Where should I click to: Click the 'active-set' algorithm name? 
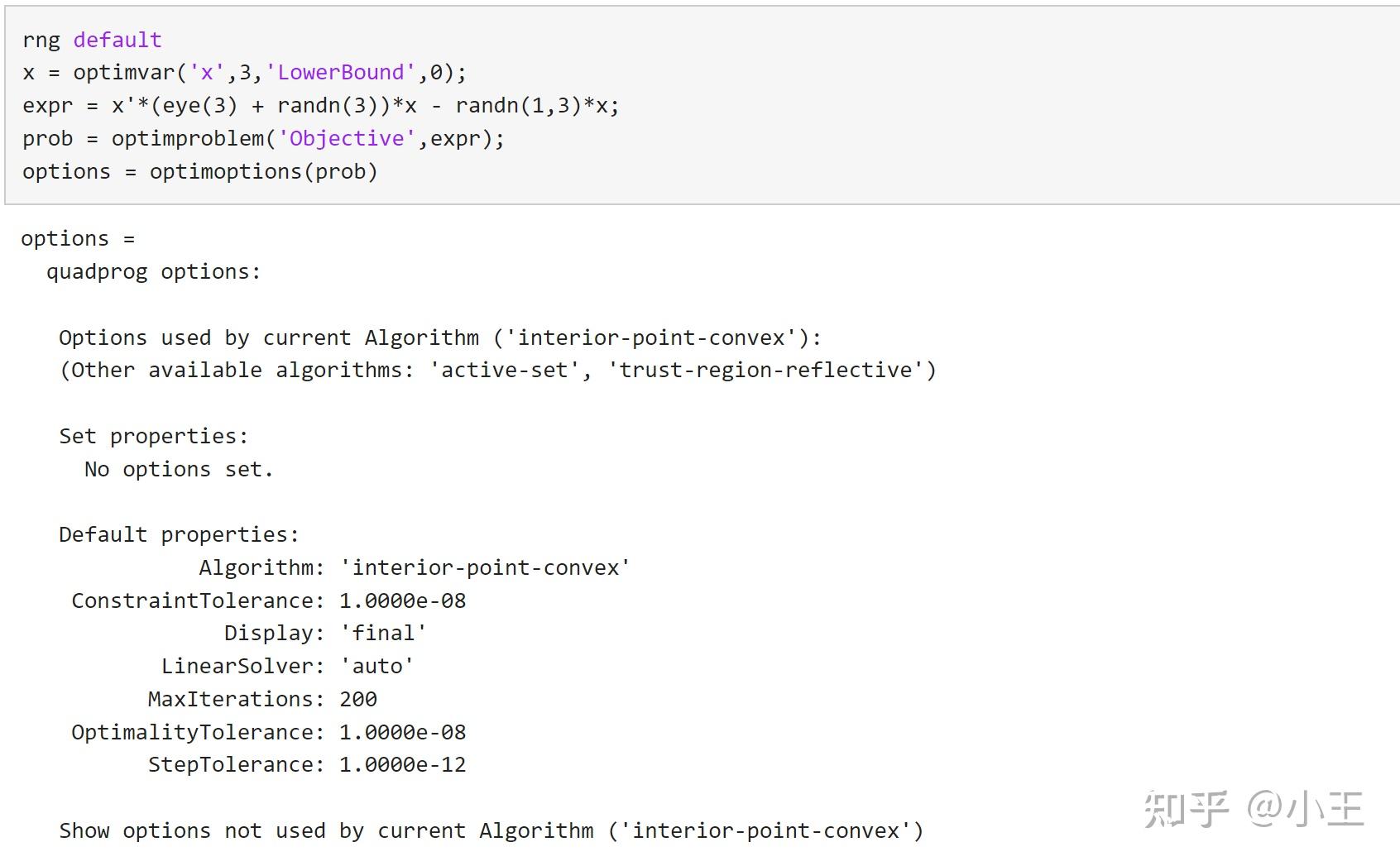point(505,370)
